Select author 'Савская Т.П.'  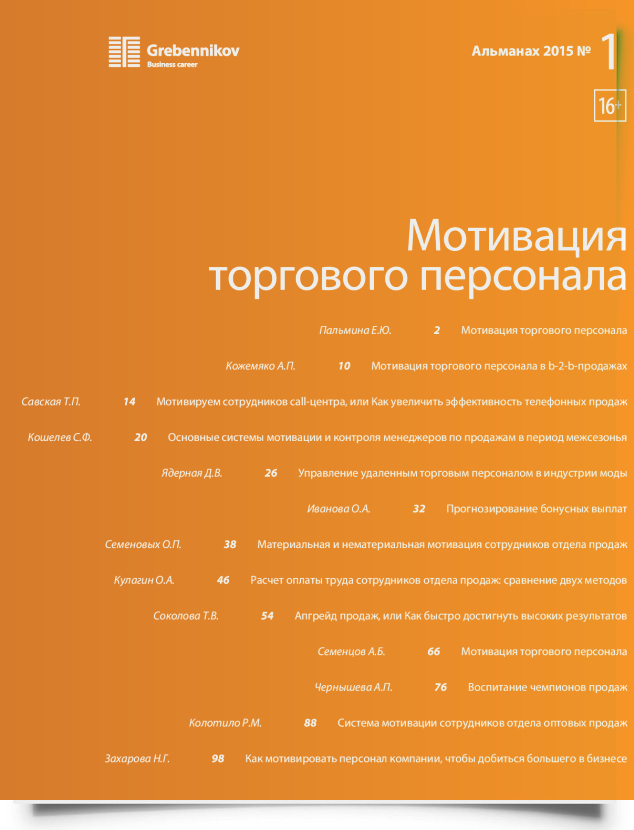[x=51, y=402]
